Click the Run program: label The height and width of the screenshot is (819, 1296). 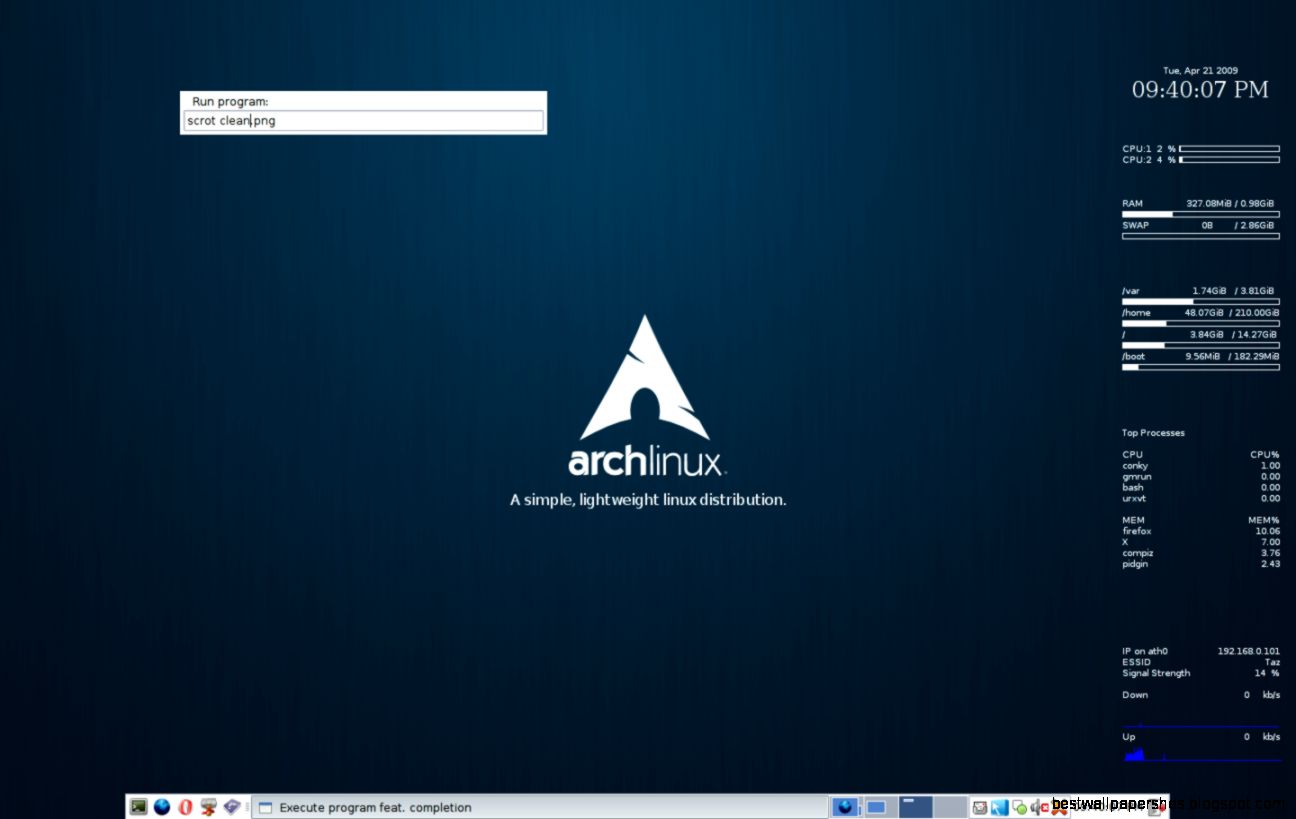coord(230,101)
